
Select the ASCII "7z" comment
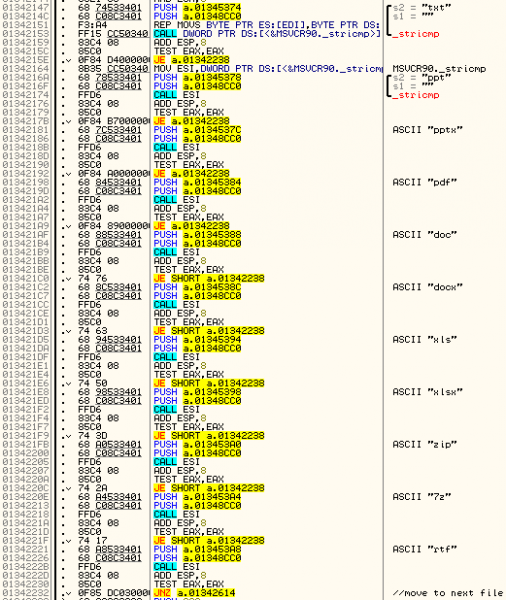pyautogui.click(x=422, y=497)
